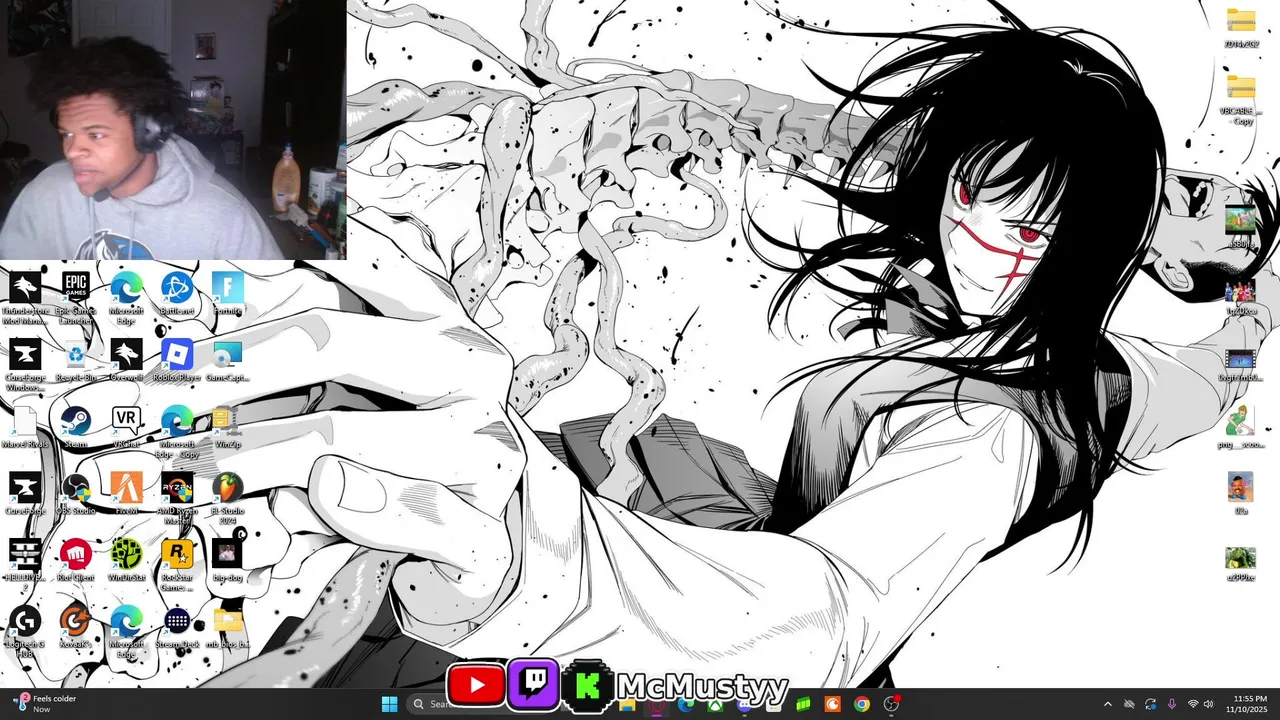Select the VBCABLE Copy folder on desktop
This screenshot has height=720, width=1280.
click(x=1241, y=99)
